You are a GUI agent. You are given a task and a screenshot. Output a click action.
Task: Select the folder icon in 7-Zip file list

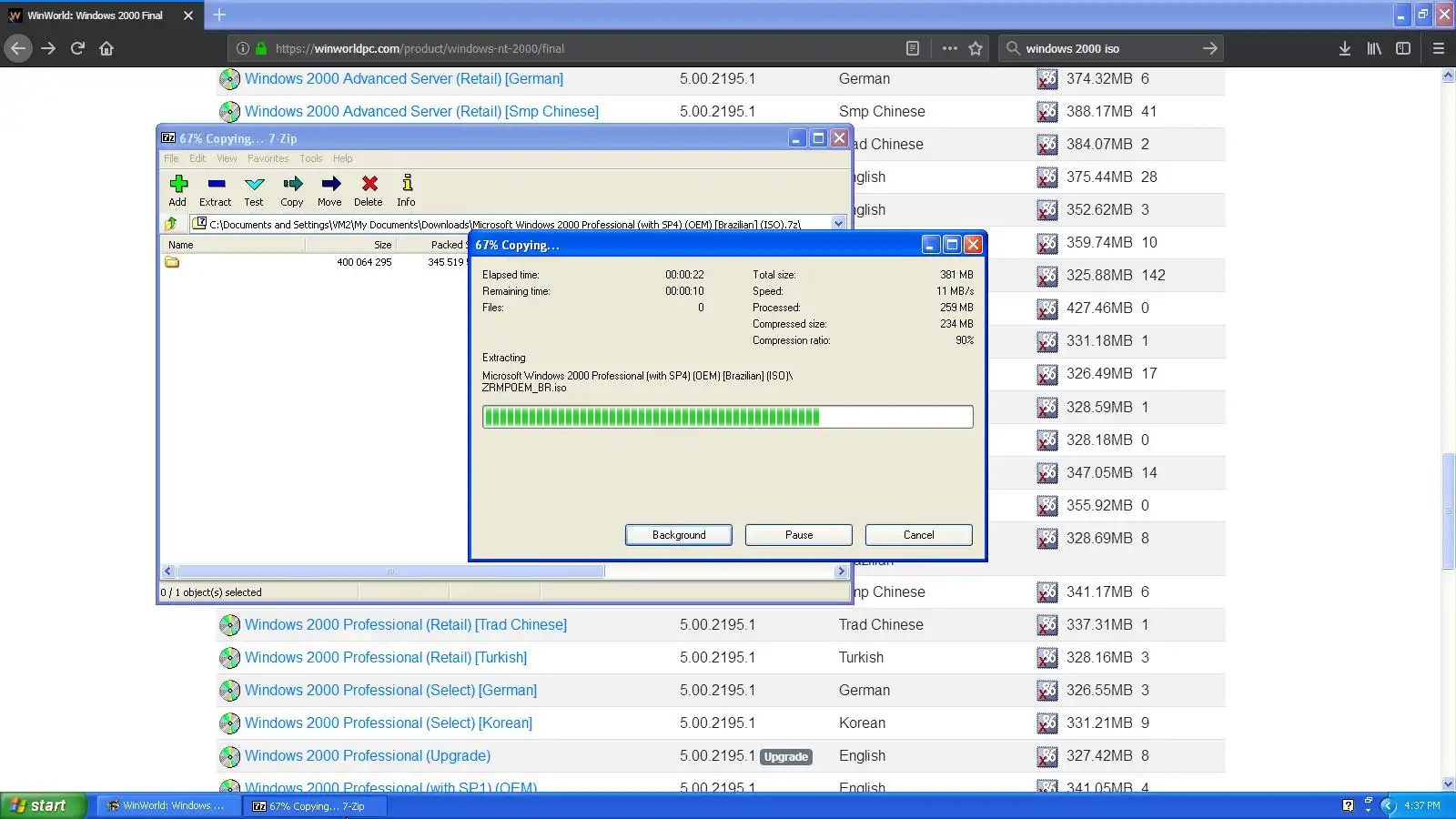(x=172, y=262)
